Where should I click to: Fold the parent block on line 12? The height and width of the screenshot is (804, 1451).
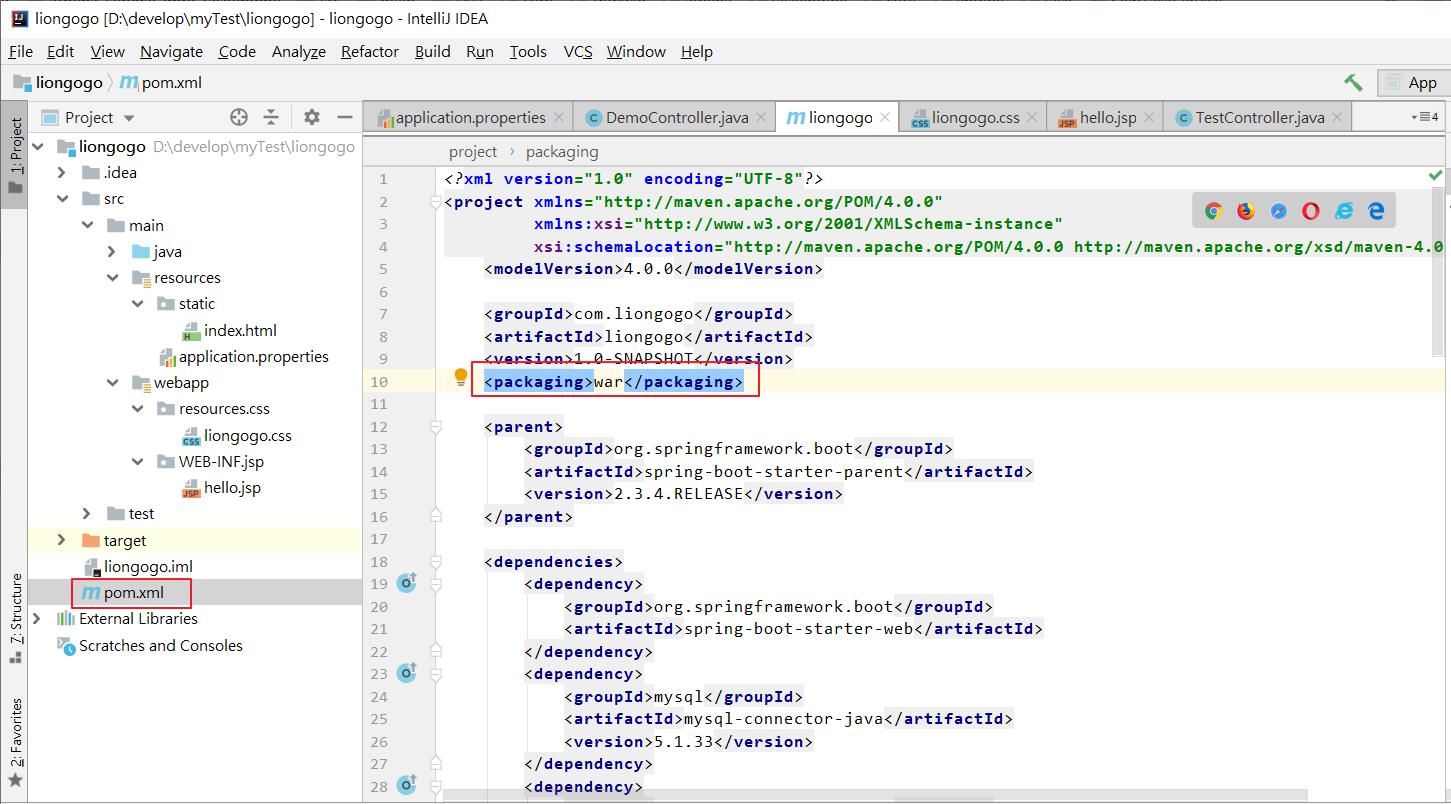435,427
